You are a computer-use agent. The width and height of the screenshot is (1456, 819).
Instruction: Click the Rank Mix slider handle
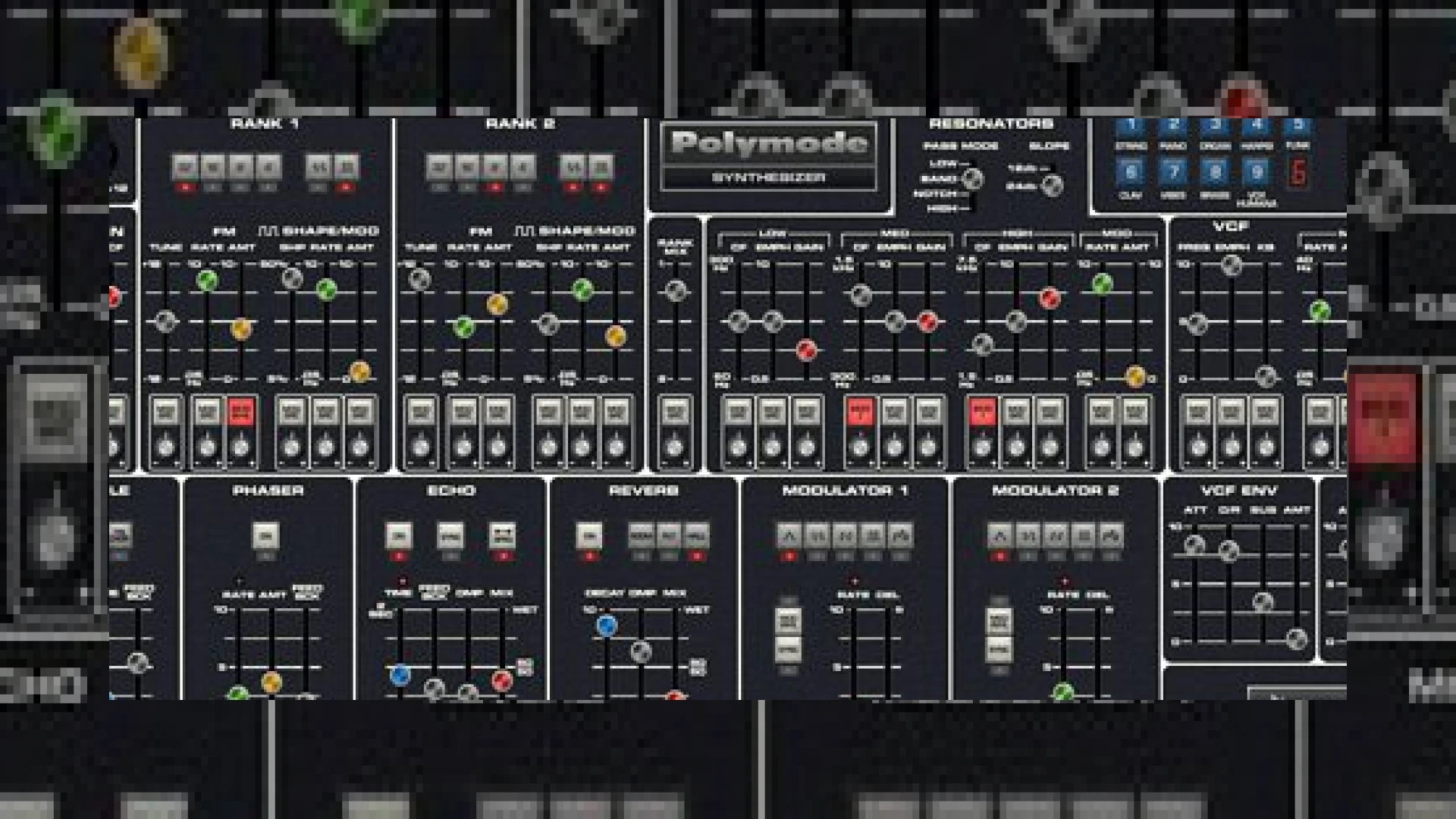(x=676, y=291)
